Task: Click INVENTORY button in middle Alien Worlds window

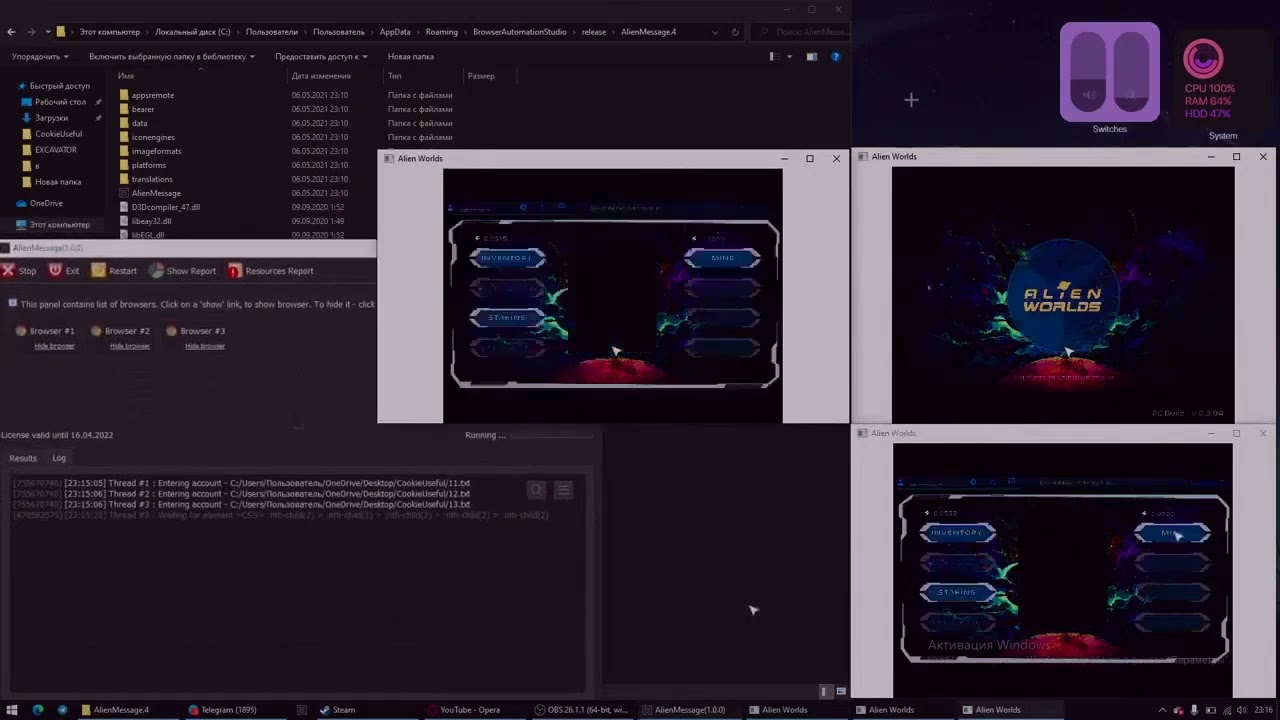Action: [507, 258]
